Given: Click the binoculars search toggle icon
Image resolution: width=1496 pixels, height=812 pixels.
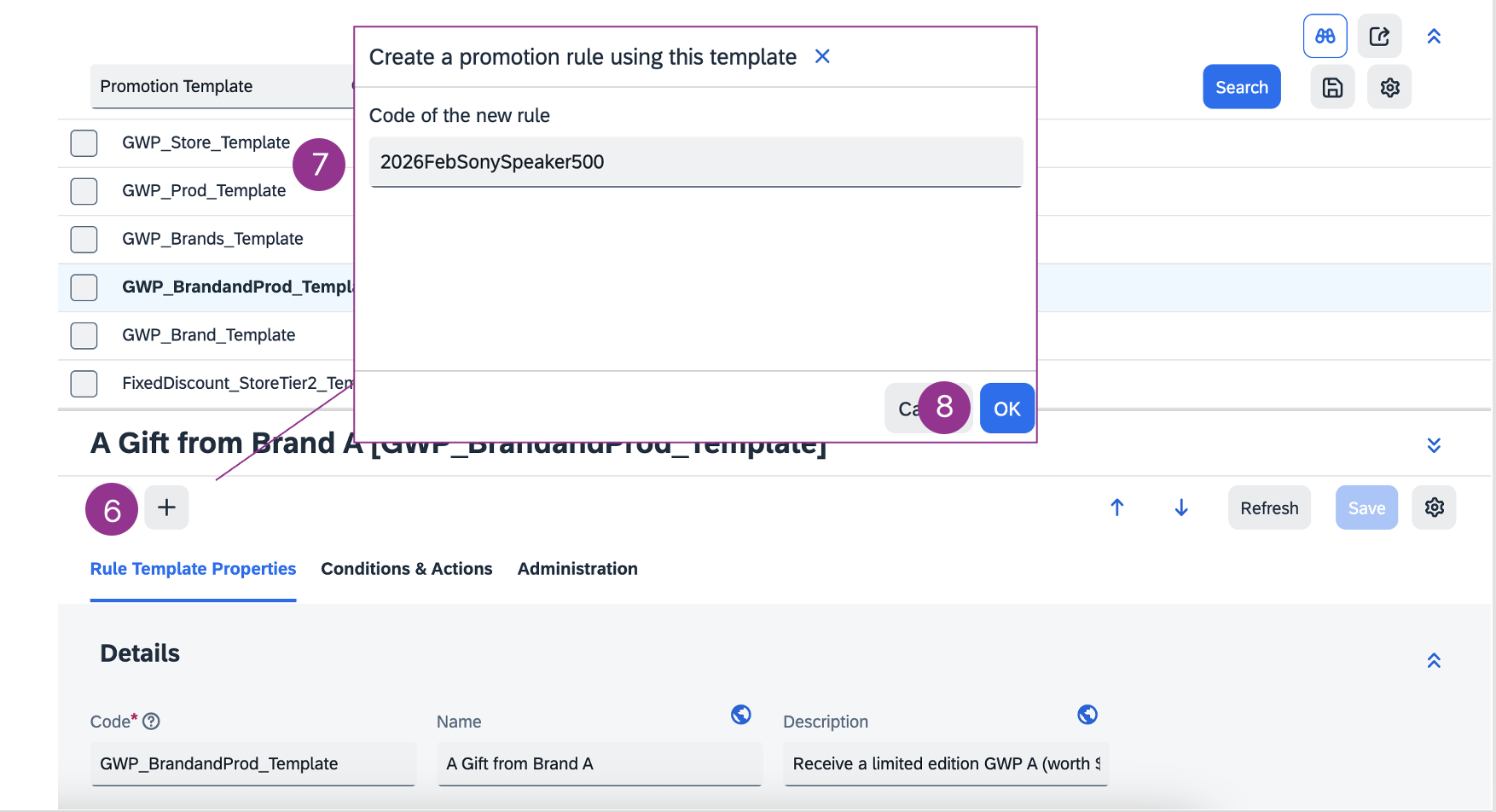Looking at the screenshot, I should [x=1325, y=36].
